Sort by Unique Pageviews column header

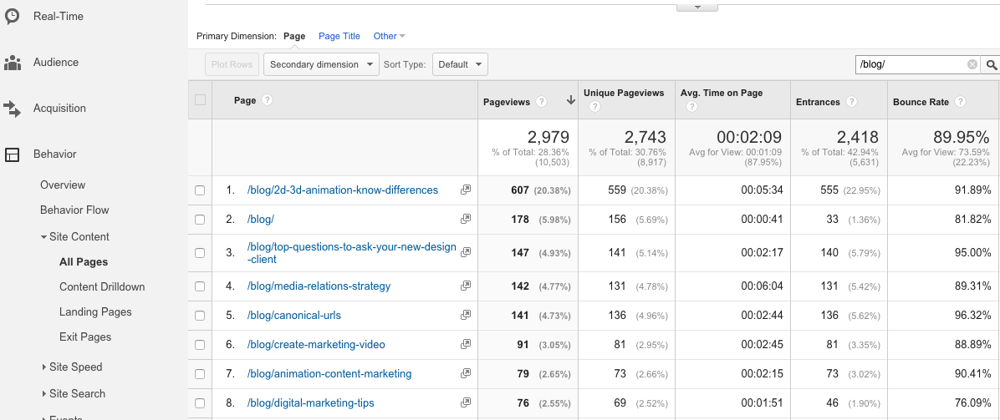pyautogui.click(x=624, y=93)
